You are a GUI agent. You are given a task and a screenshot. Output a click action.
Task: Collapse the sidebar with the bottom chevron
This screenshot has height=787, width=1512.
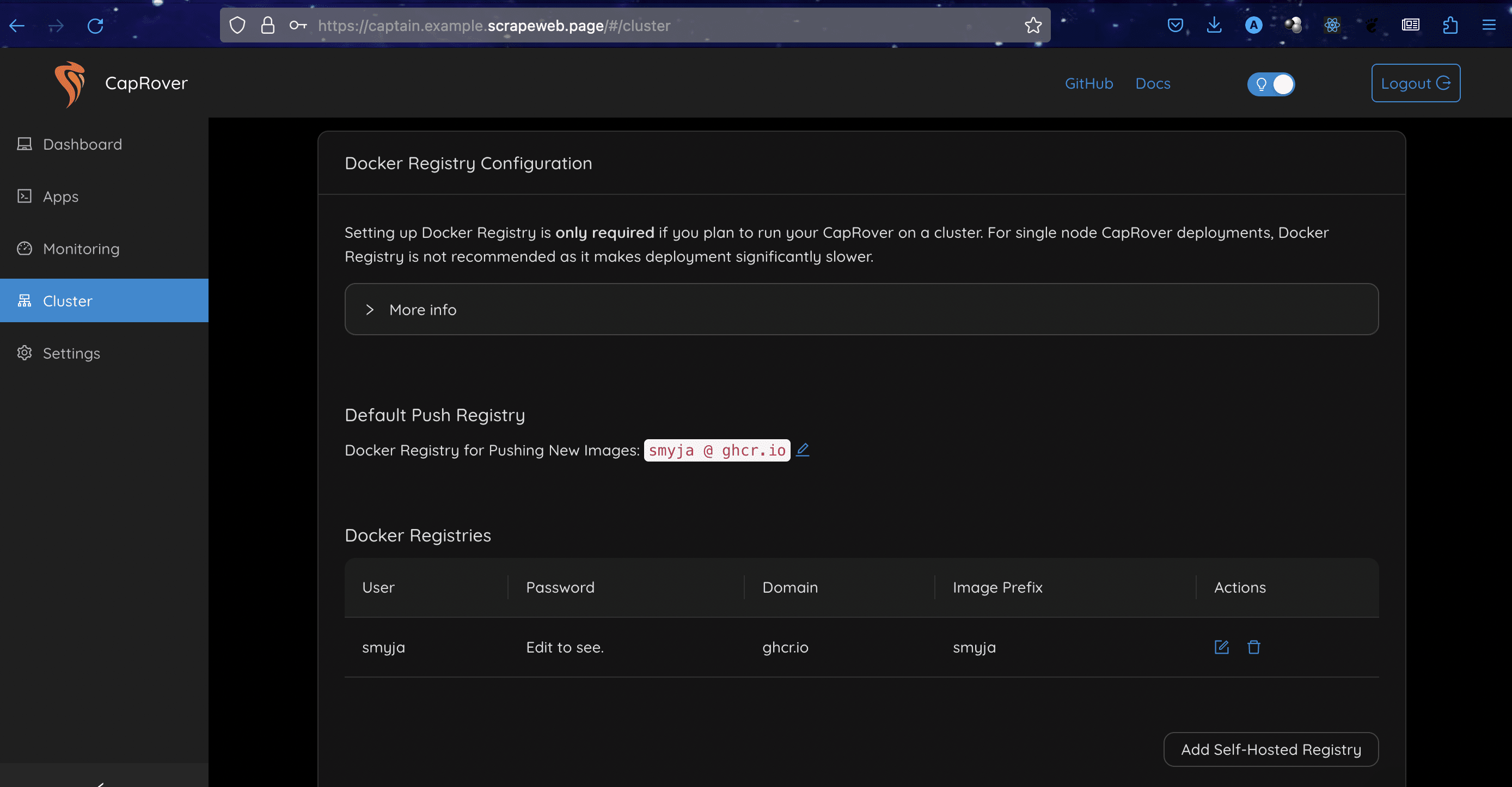101,783
